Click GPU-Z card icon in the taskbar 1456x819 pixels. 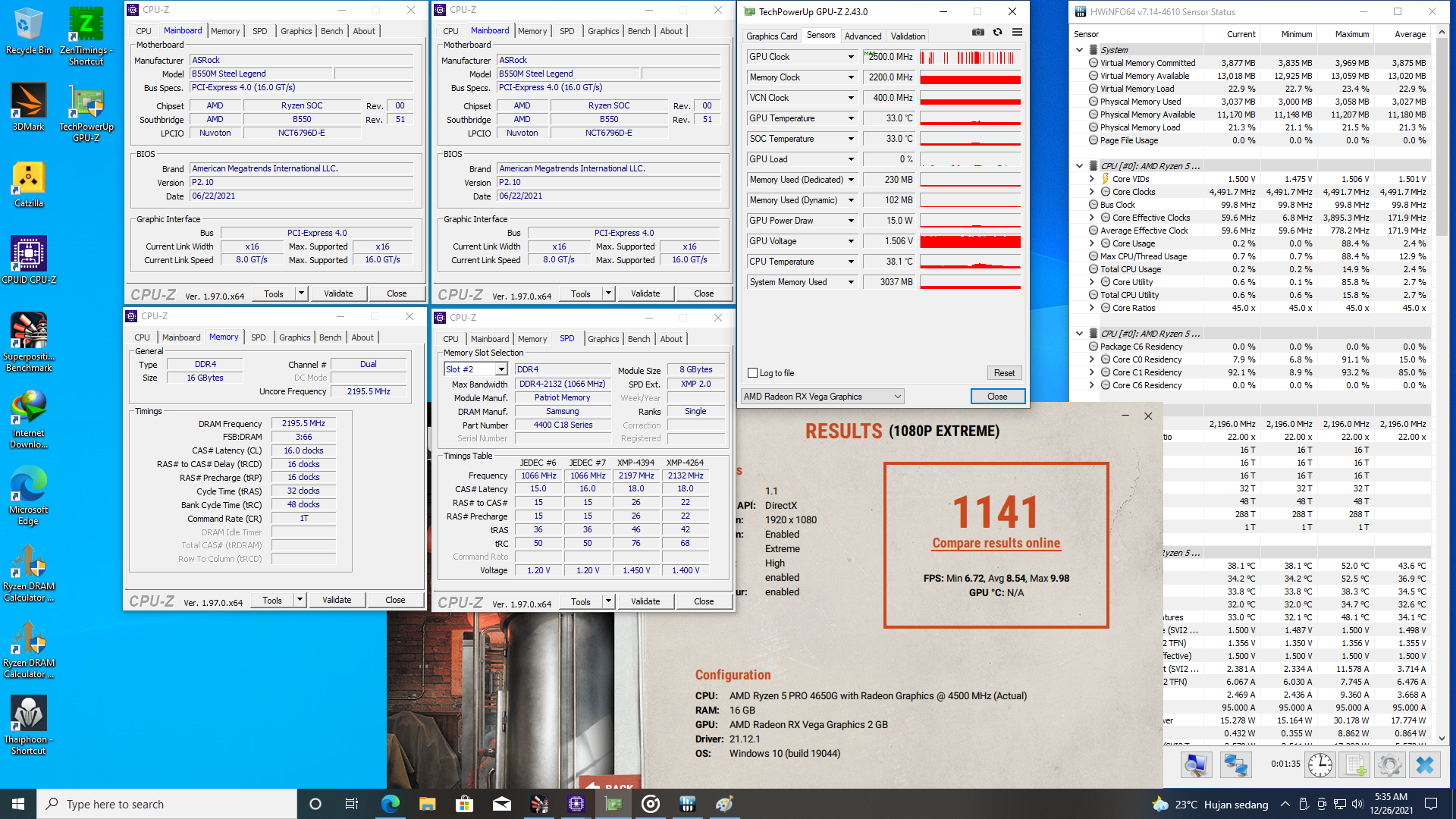click(613, 804)
